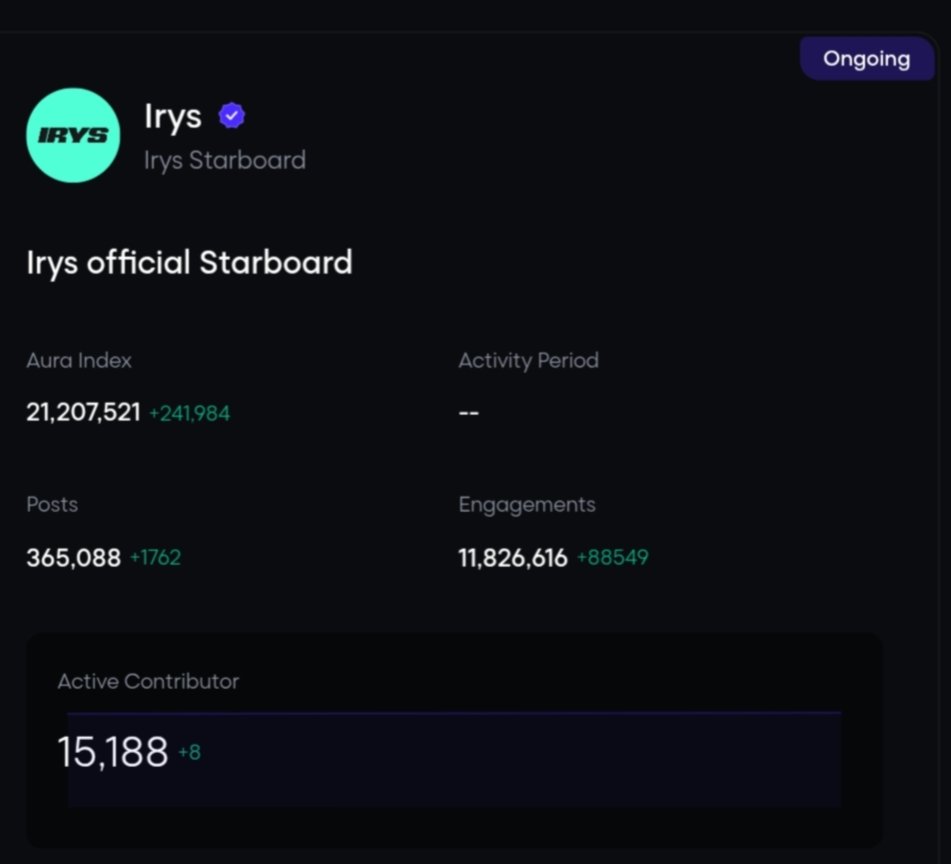This screenshot has height=864, width=951.
Task: Open the Irys project name heading
Action: (173, 116)
